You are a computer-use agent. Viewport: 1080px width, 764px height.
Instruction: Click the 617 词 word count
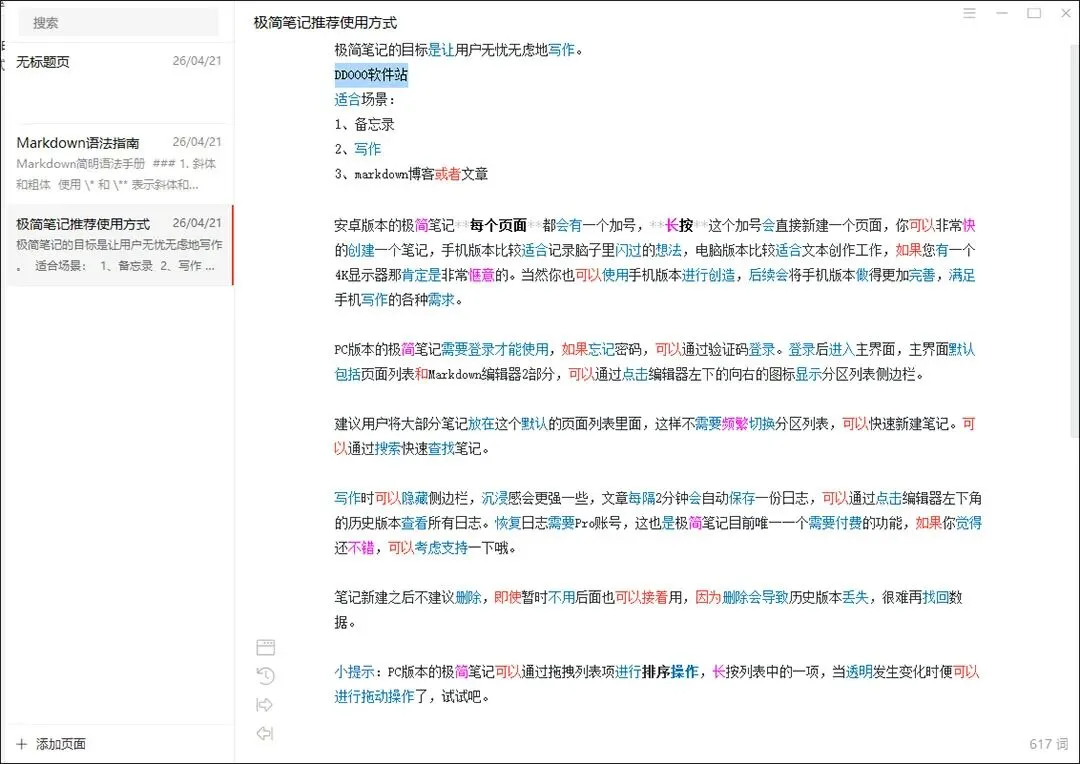[x=1048, y=744]
